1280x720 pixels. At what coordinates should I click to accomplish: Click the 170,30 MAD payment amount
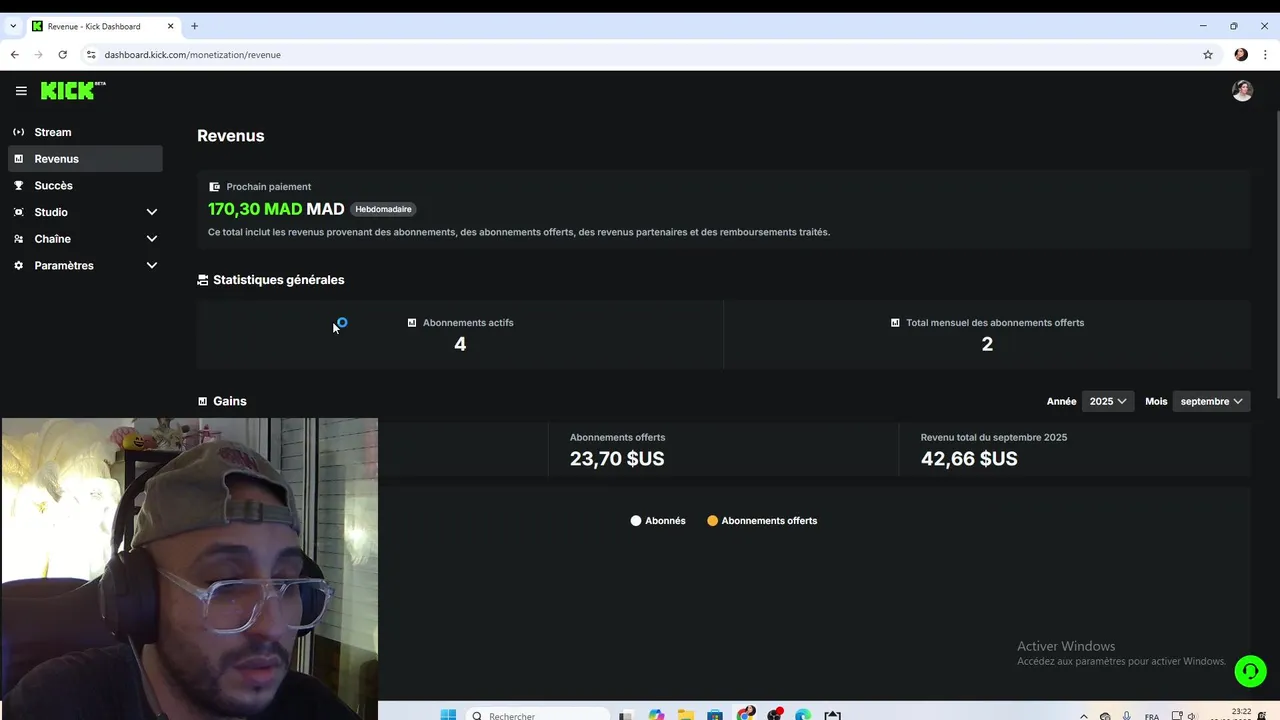[276, 209]
